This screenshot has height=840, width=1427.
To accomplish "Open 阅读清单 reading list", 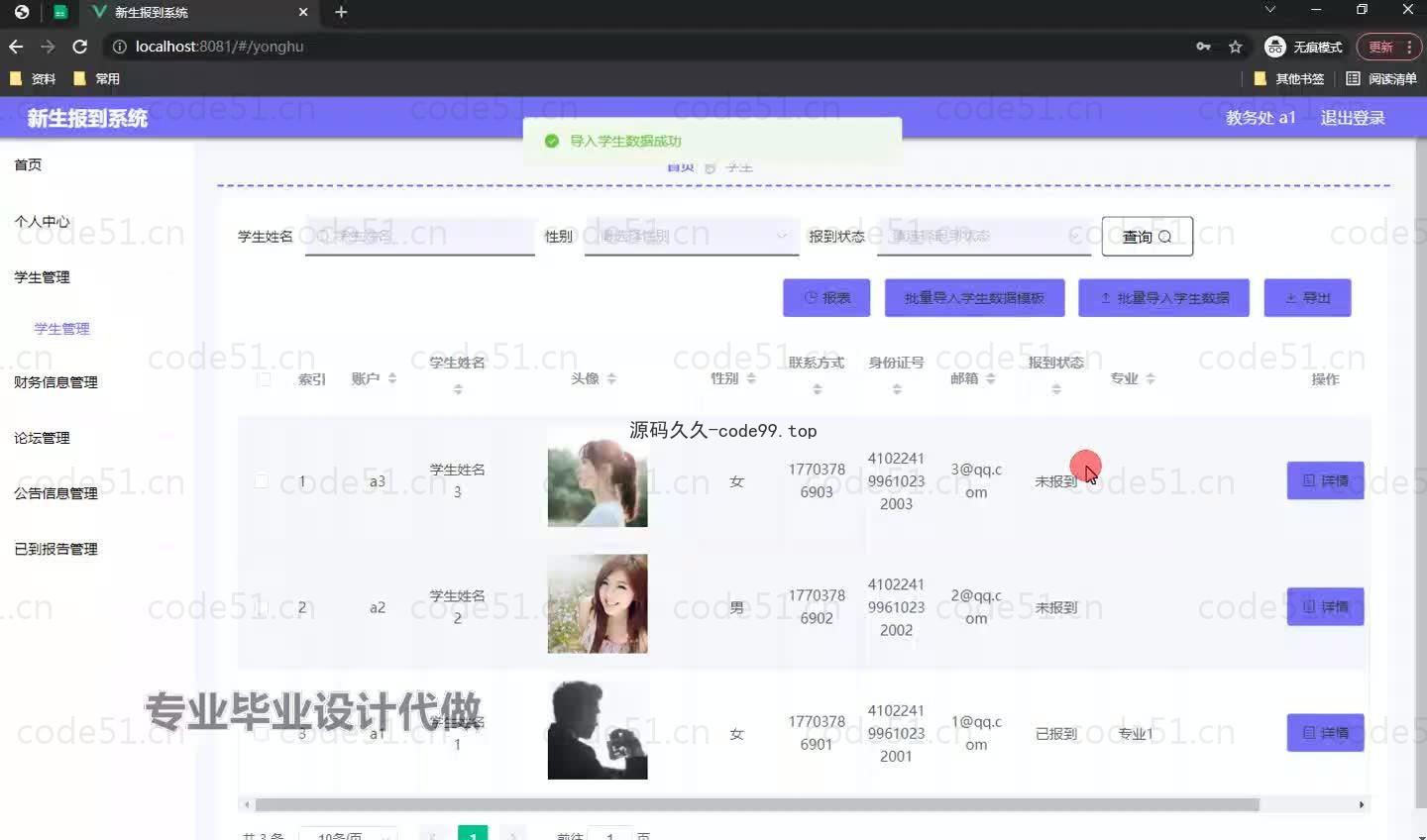I will point(1381,78).
